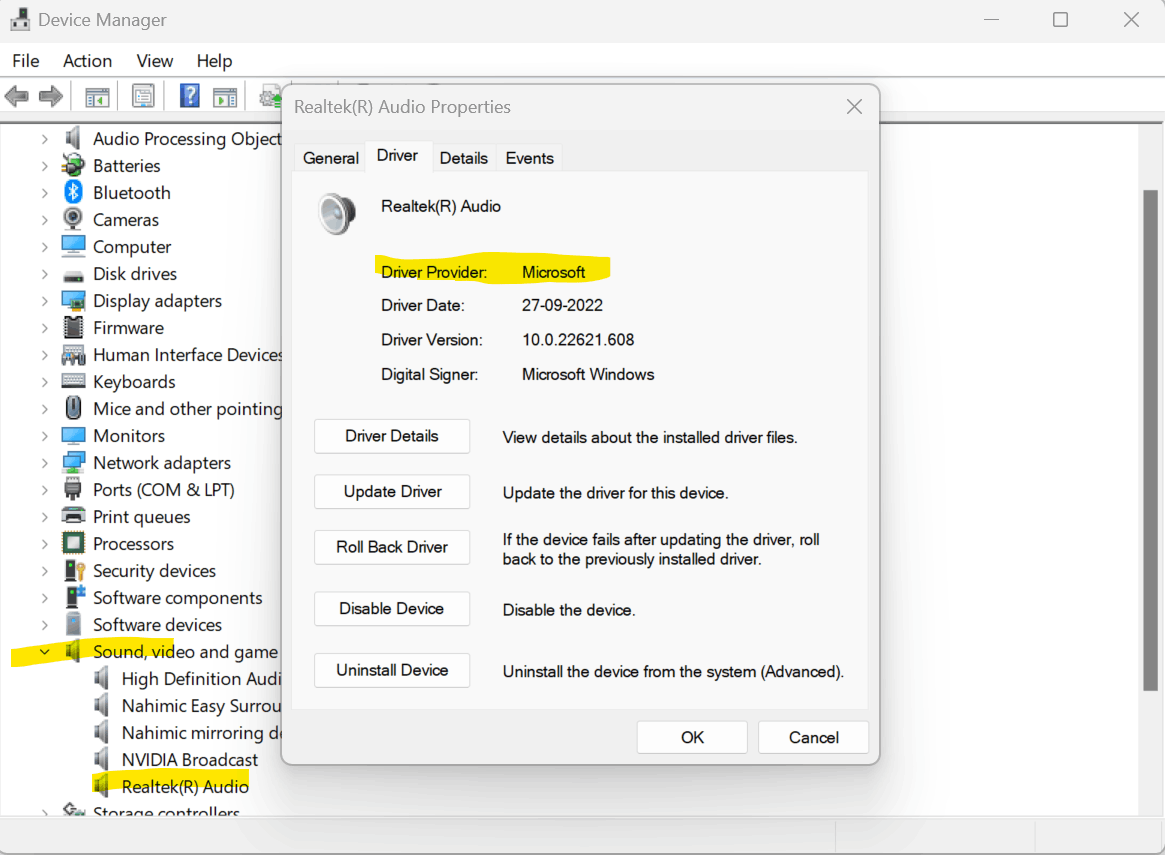Select the Cameras category icon

coord(73,219)
